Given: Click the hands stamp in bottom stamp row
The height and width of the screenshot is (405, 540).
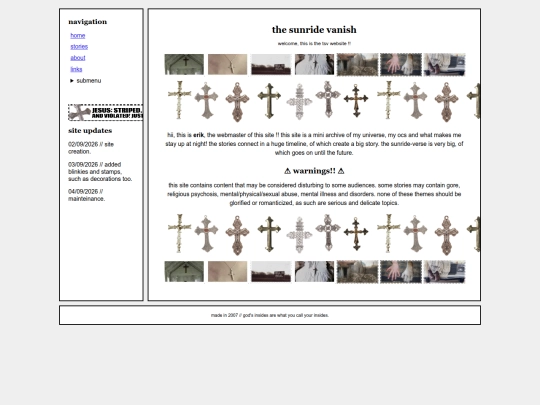Looking at the screenshot, I should (x=401, y=272).
